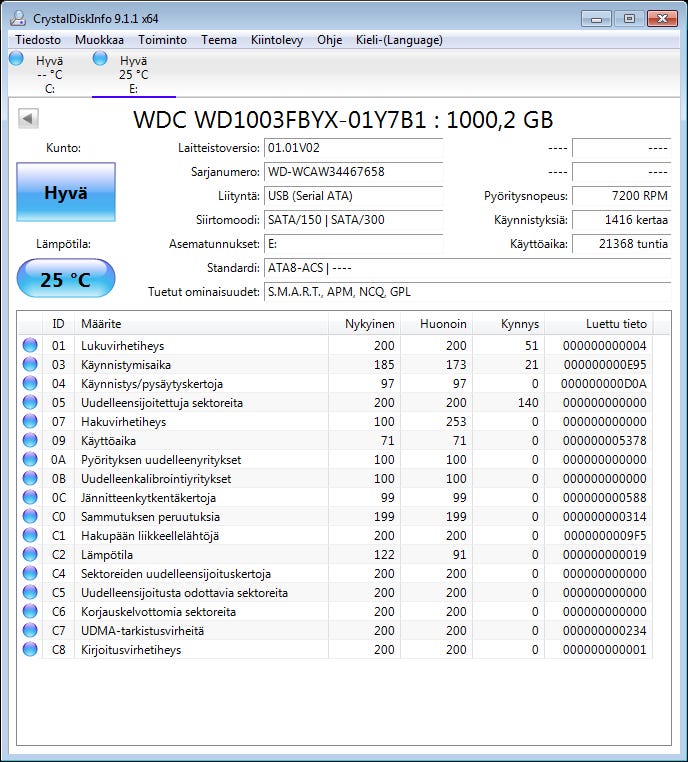Select the E: drive status orb
This screenshot has width=688, height=762.
[100, 58]
